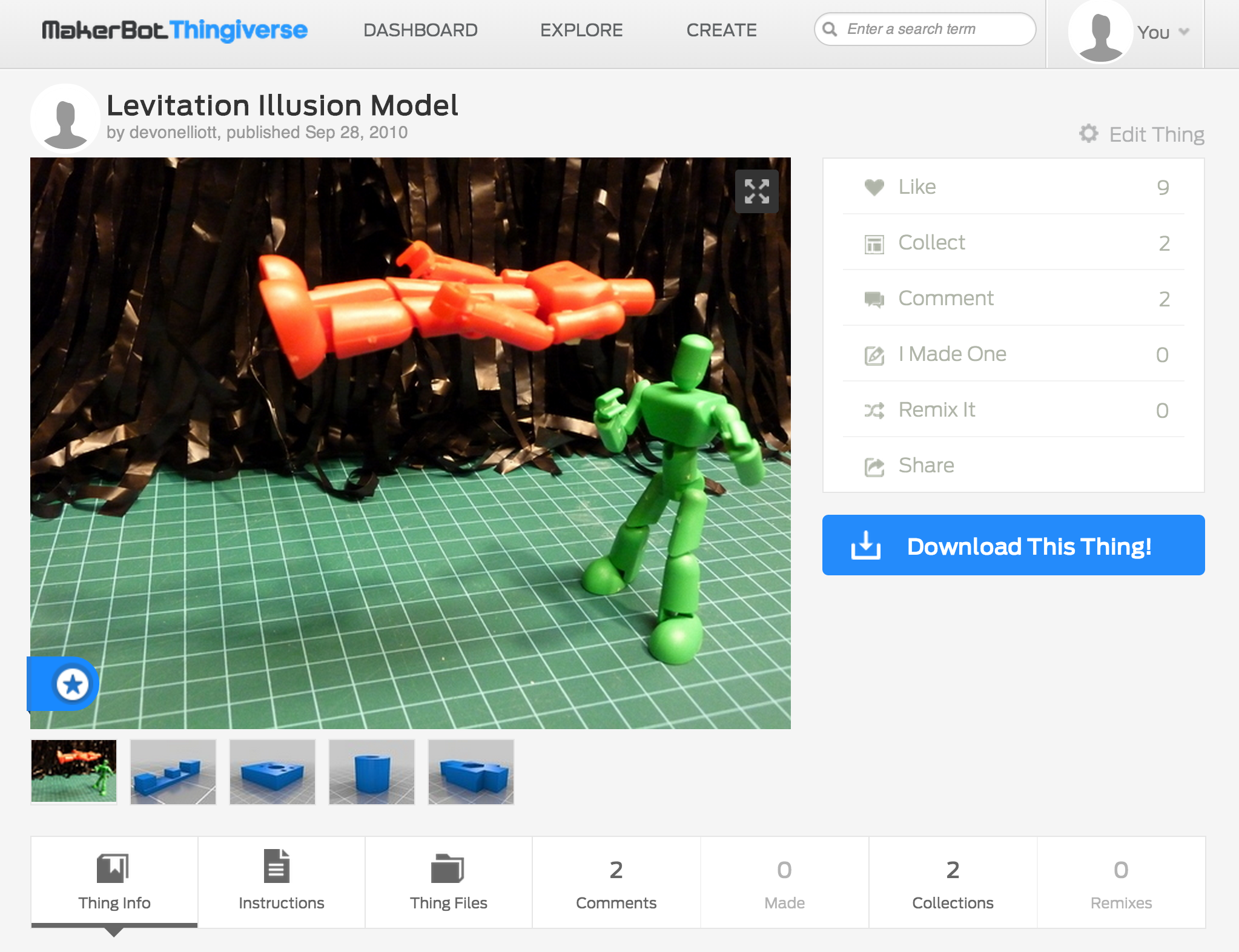Image resolution: width=1239 pixels, height=952 pixels.
Task: Select the blue cylinder thumbnail
Action: 372,772
